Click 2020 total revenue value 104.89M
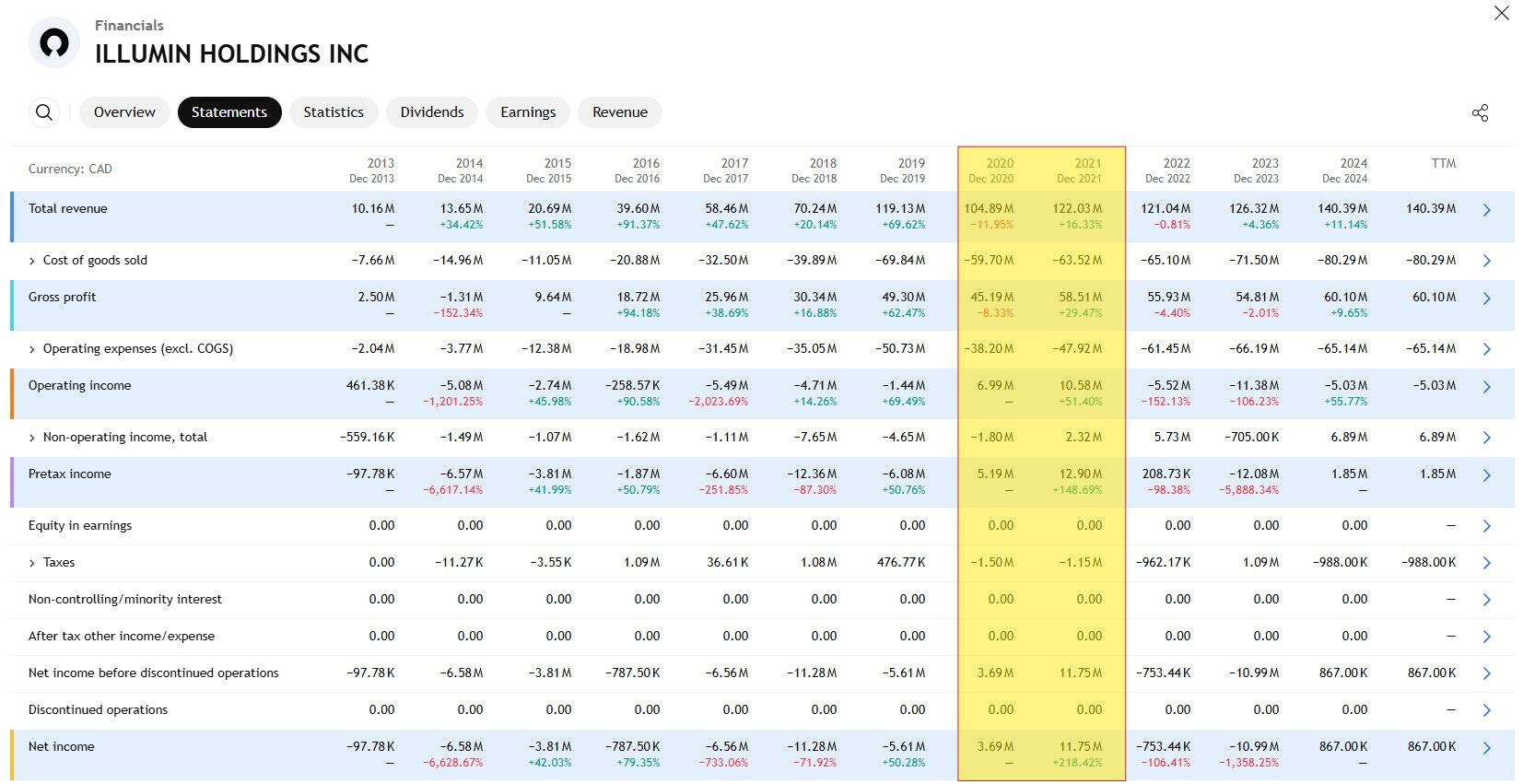Viewport: 1523px width, 784px height. tap(989, 208)
